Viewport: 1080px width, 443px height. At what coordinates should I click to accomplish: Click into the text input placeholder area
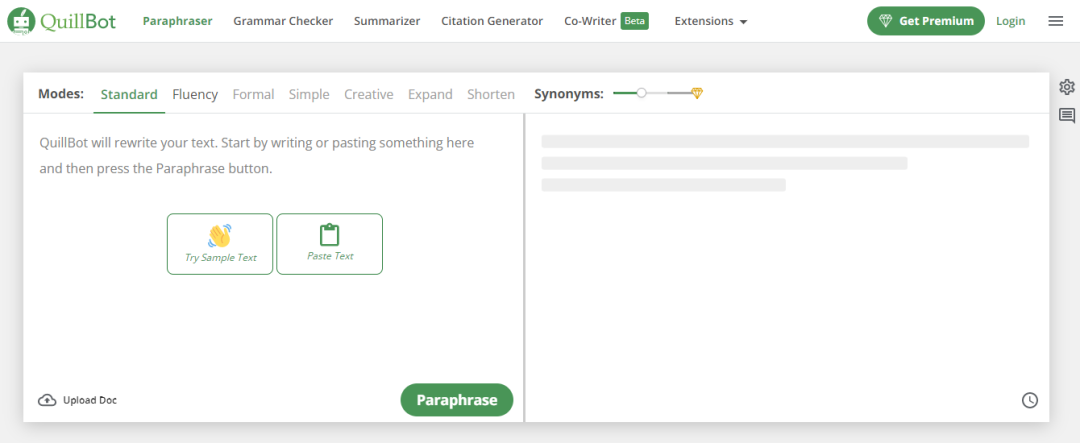257,156
